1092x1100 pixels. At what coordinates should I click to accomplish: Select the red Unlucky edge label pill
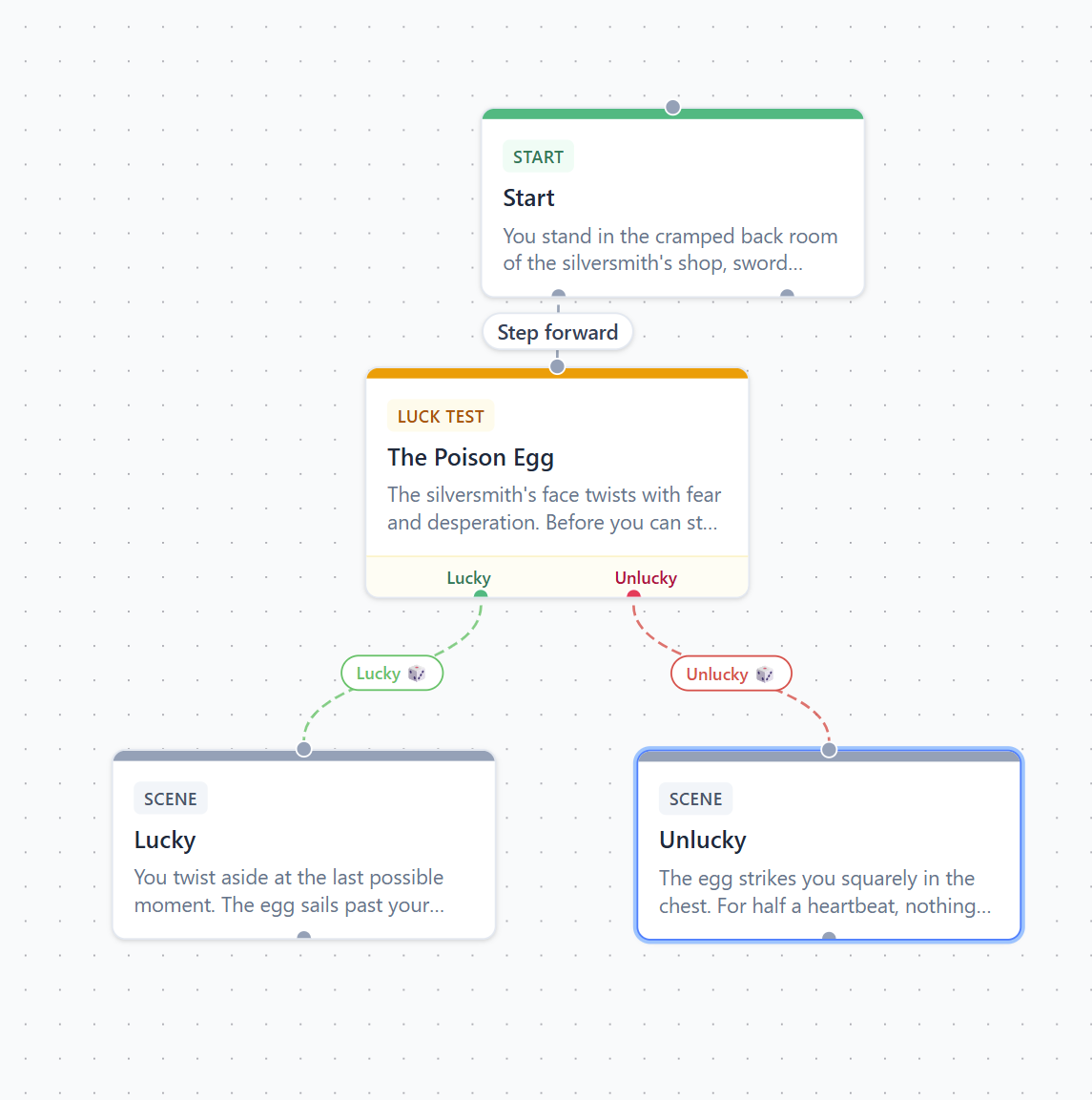point(731,675)
